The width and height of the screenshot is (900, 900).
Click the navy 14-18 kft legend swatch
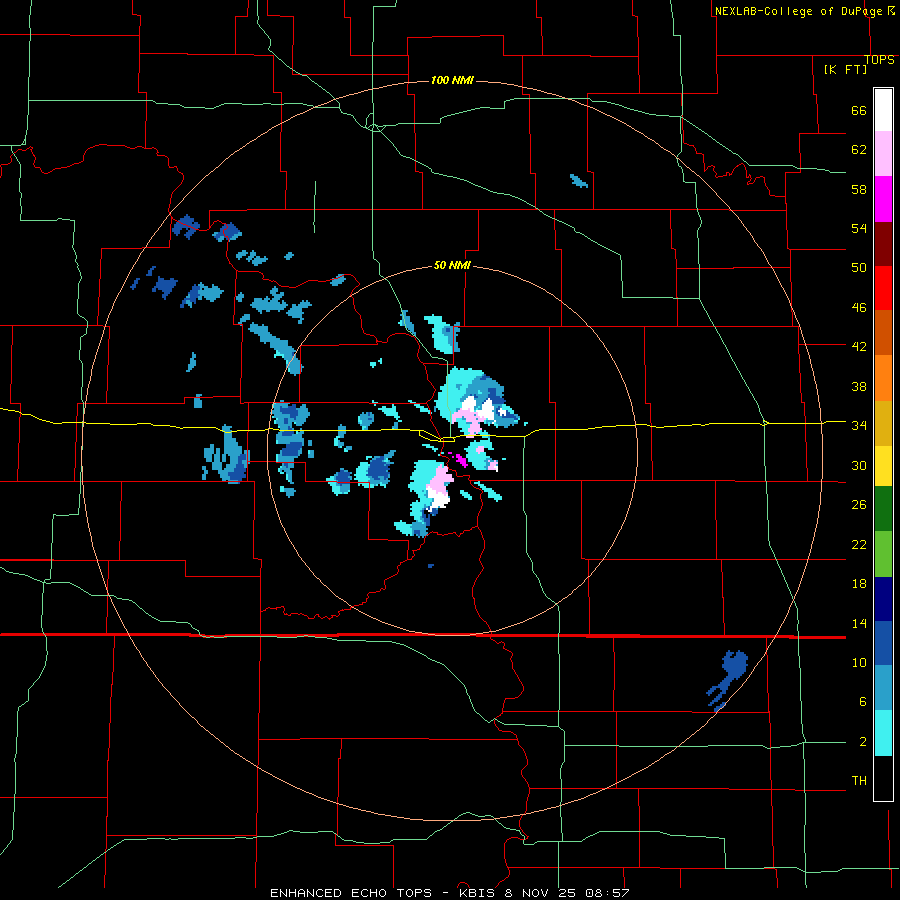[883, 599]
